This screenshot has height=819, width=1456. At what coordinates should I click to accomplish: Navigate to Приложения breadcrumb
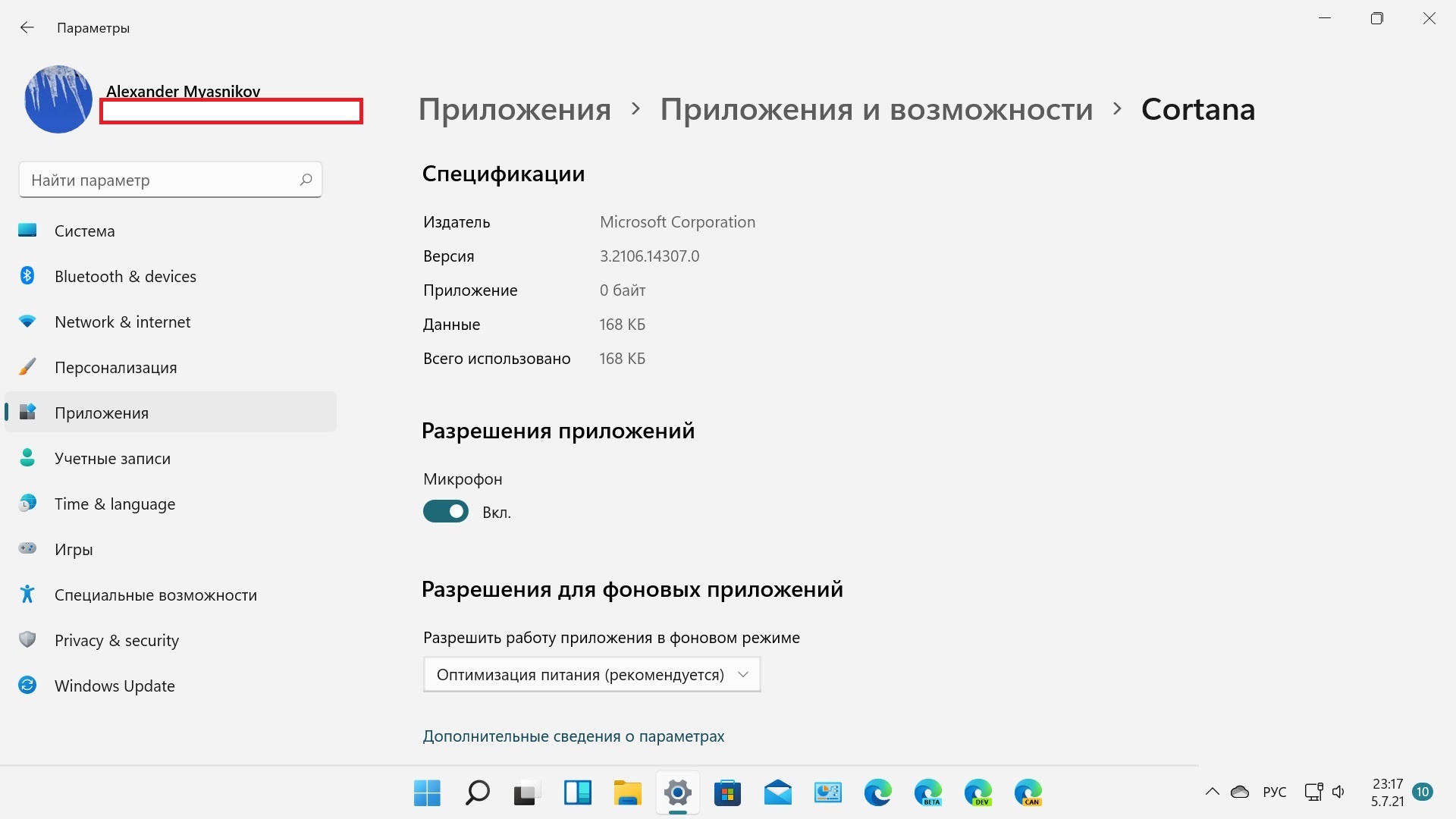(515, 109)
